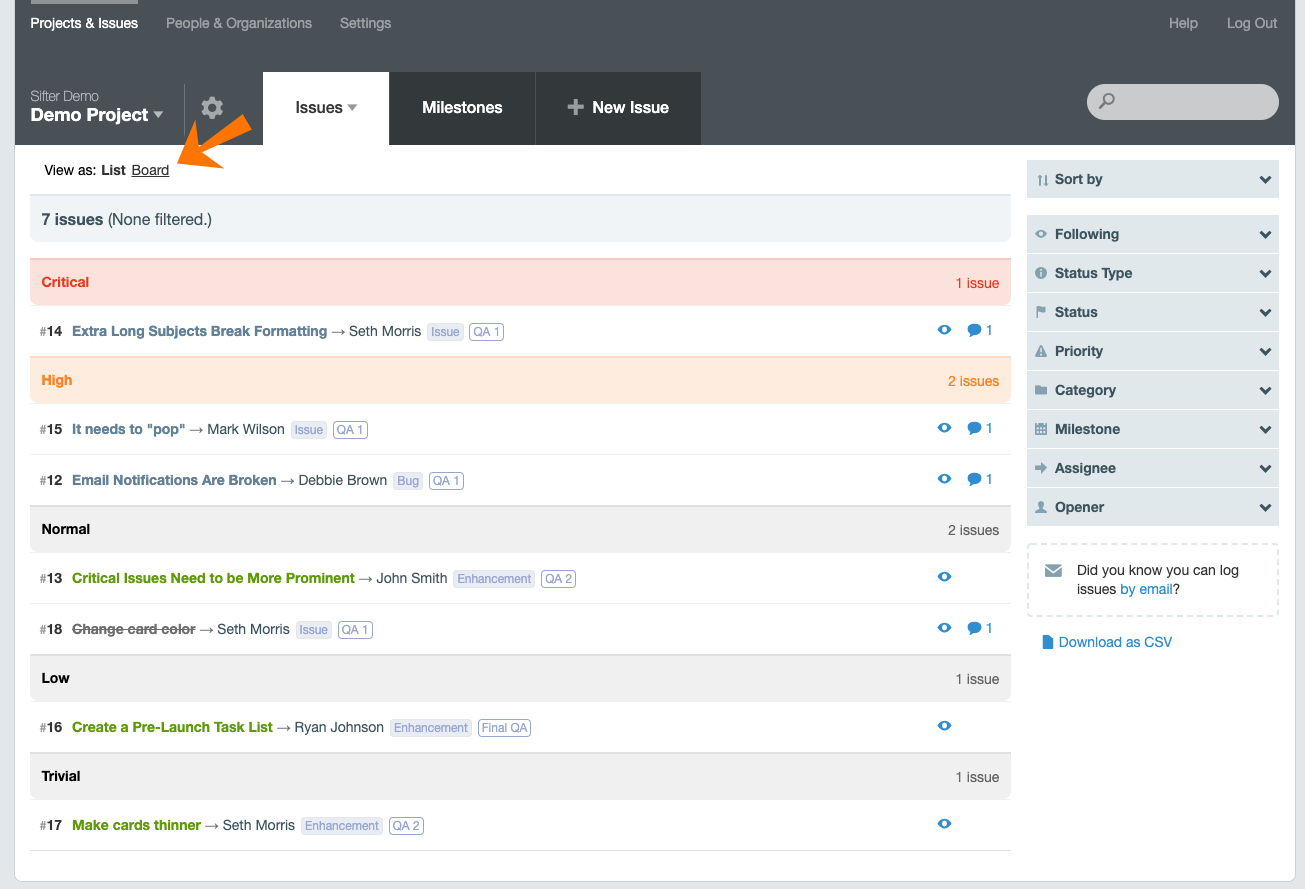Image resolution: width=1305 pixels, height=889 pixels.
Task: Toggle following eye for issue #16
Action: 944,726
